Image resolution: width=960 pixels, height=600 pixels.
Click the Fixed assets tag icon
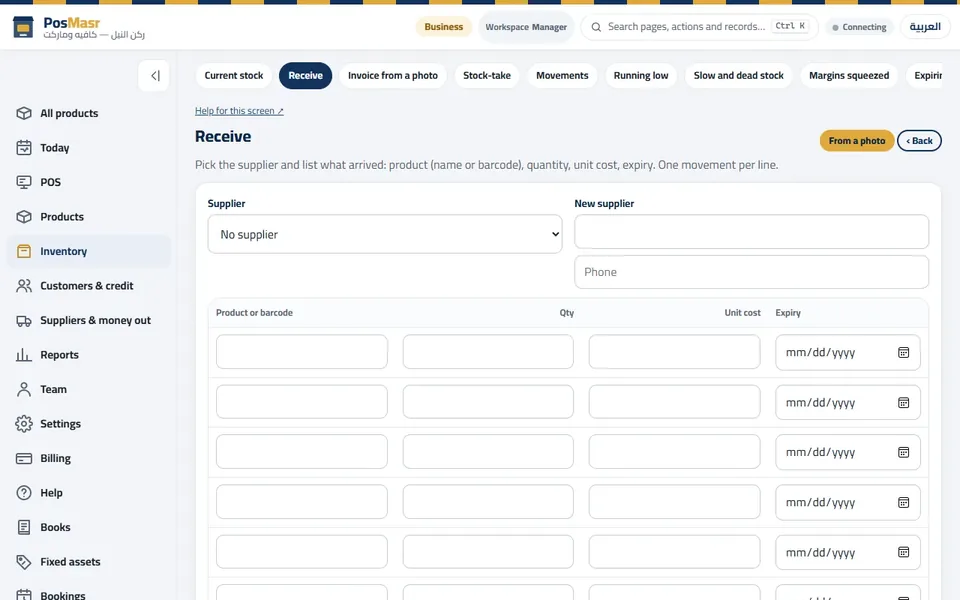click(24, 561)
